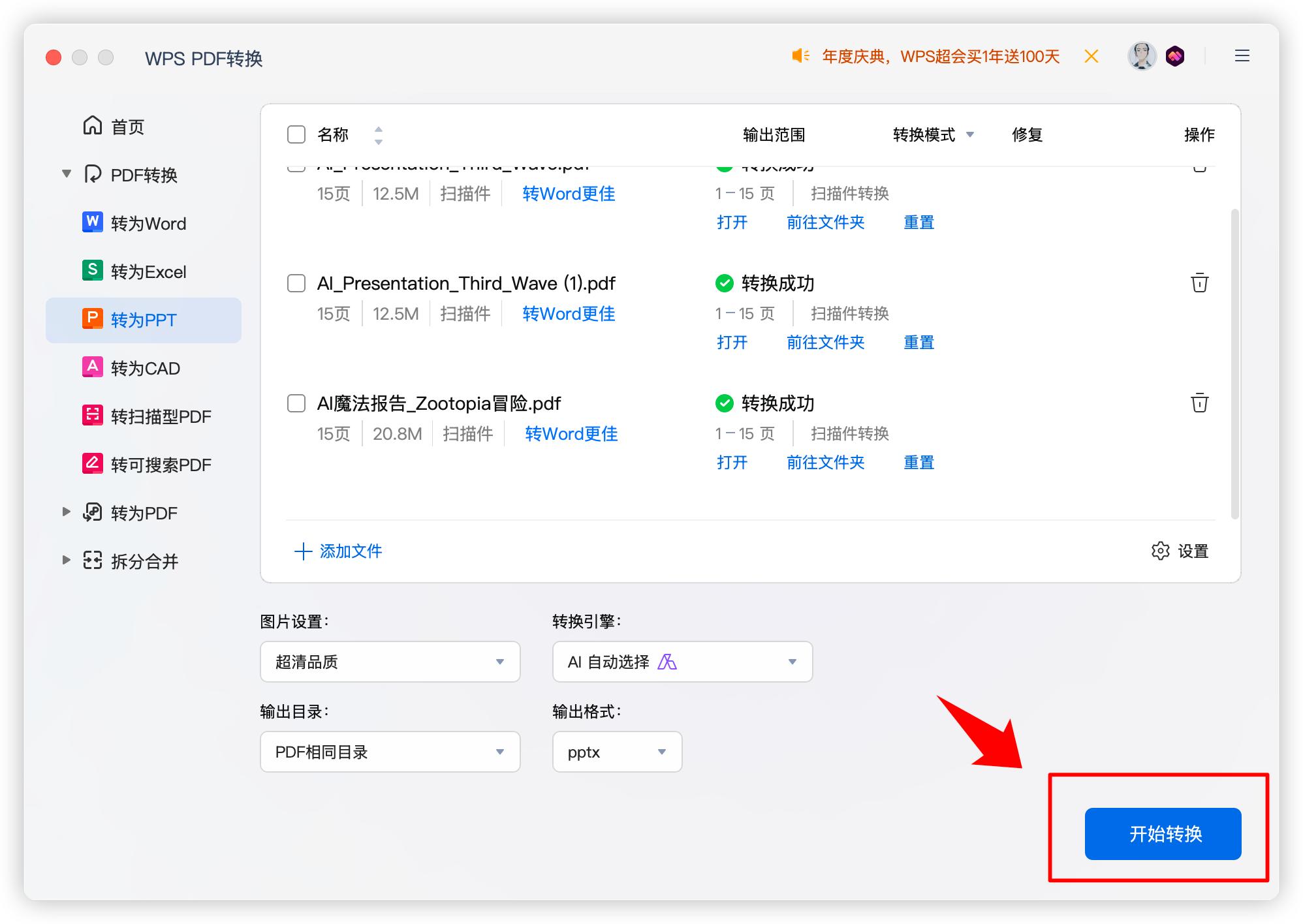Image resolution: width=1303 pixels, height=924 pixels.
Task: Click the 转为Word icon in sidebar
Action: pyautogui.click(x=93, y=223)
